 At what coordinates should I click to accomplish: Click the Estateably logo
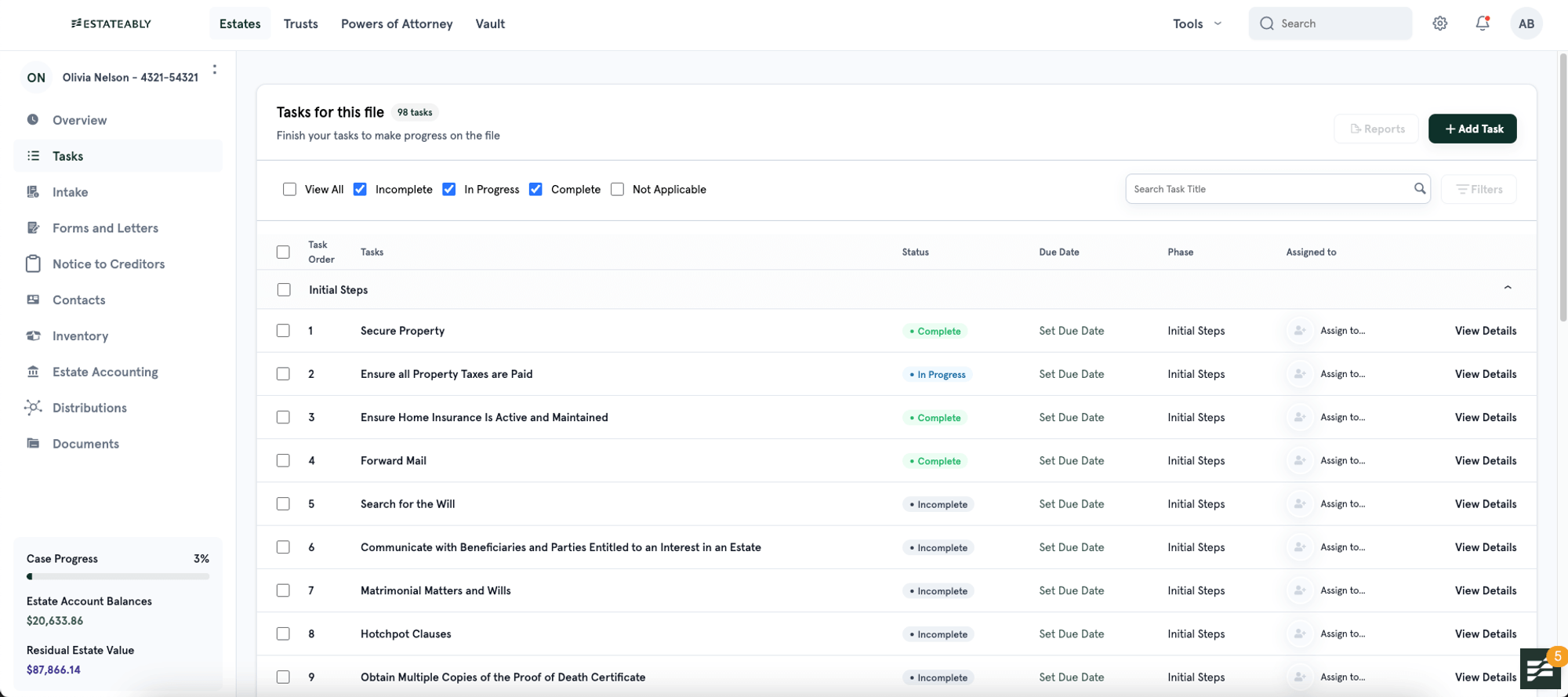click(111, 24)
